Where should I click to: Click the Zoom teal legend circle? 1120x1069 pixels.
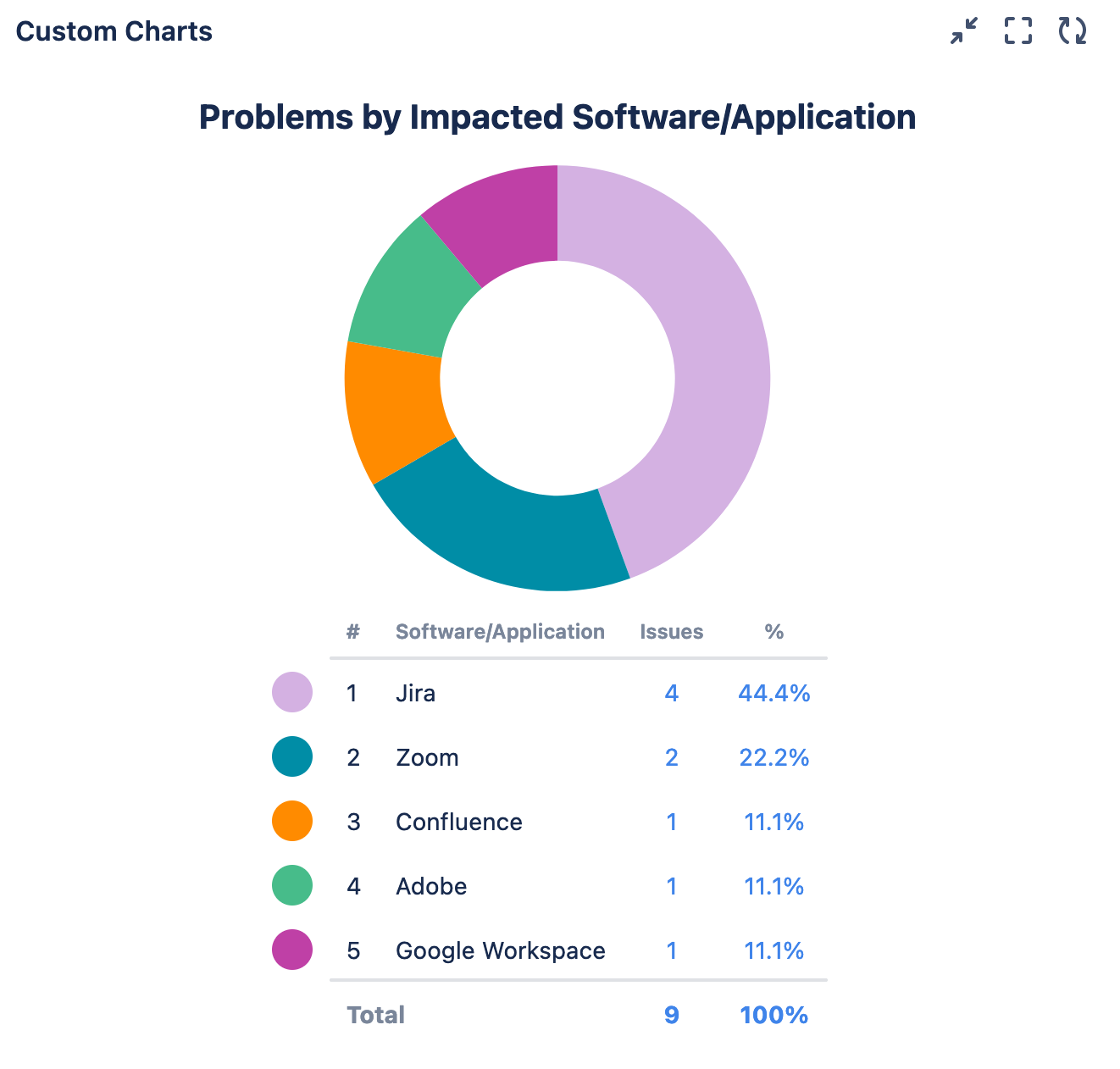click(292, 756)
